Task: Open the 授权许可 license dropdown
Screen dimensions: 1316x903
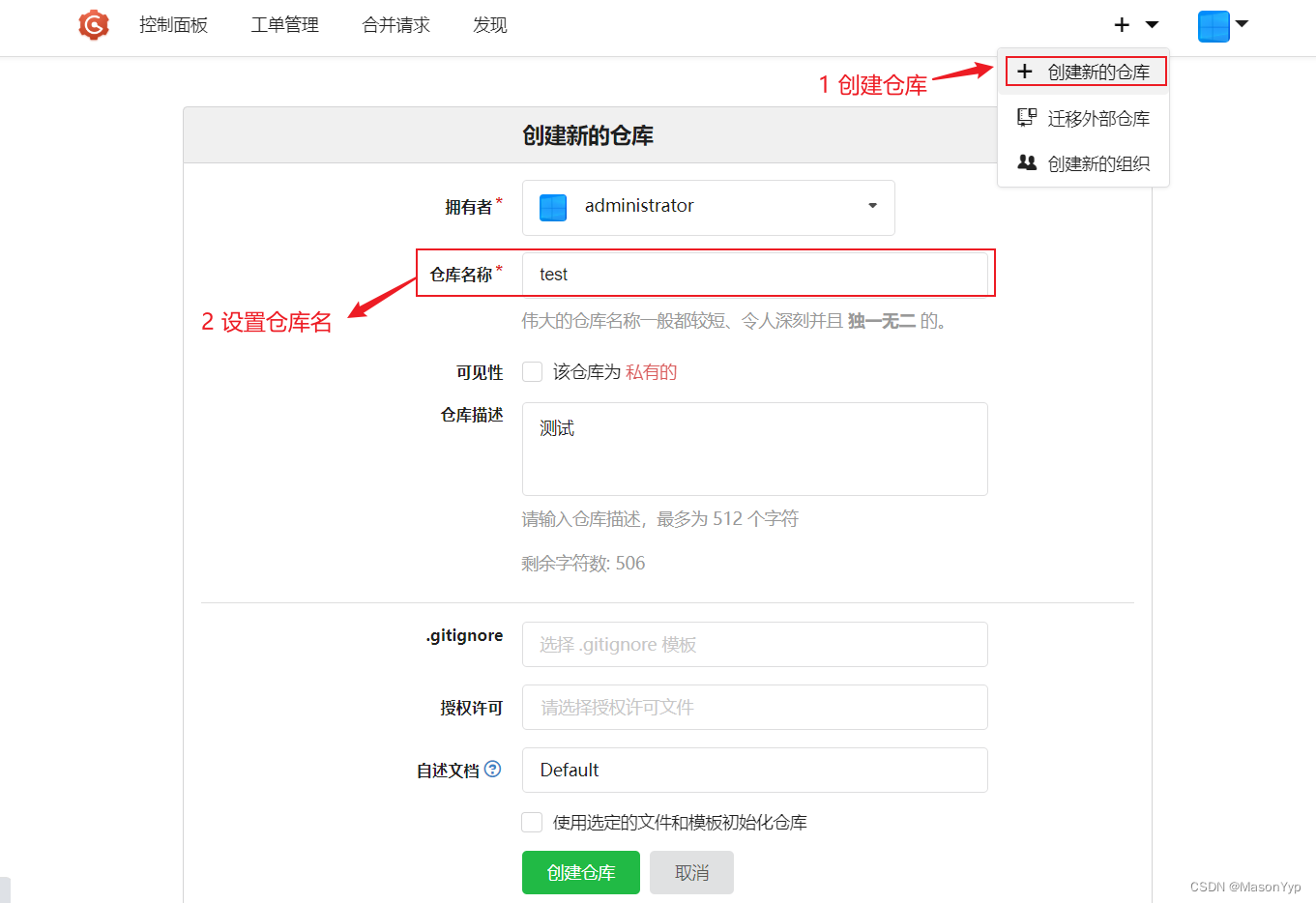Action: [754, 707]
